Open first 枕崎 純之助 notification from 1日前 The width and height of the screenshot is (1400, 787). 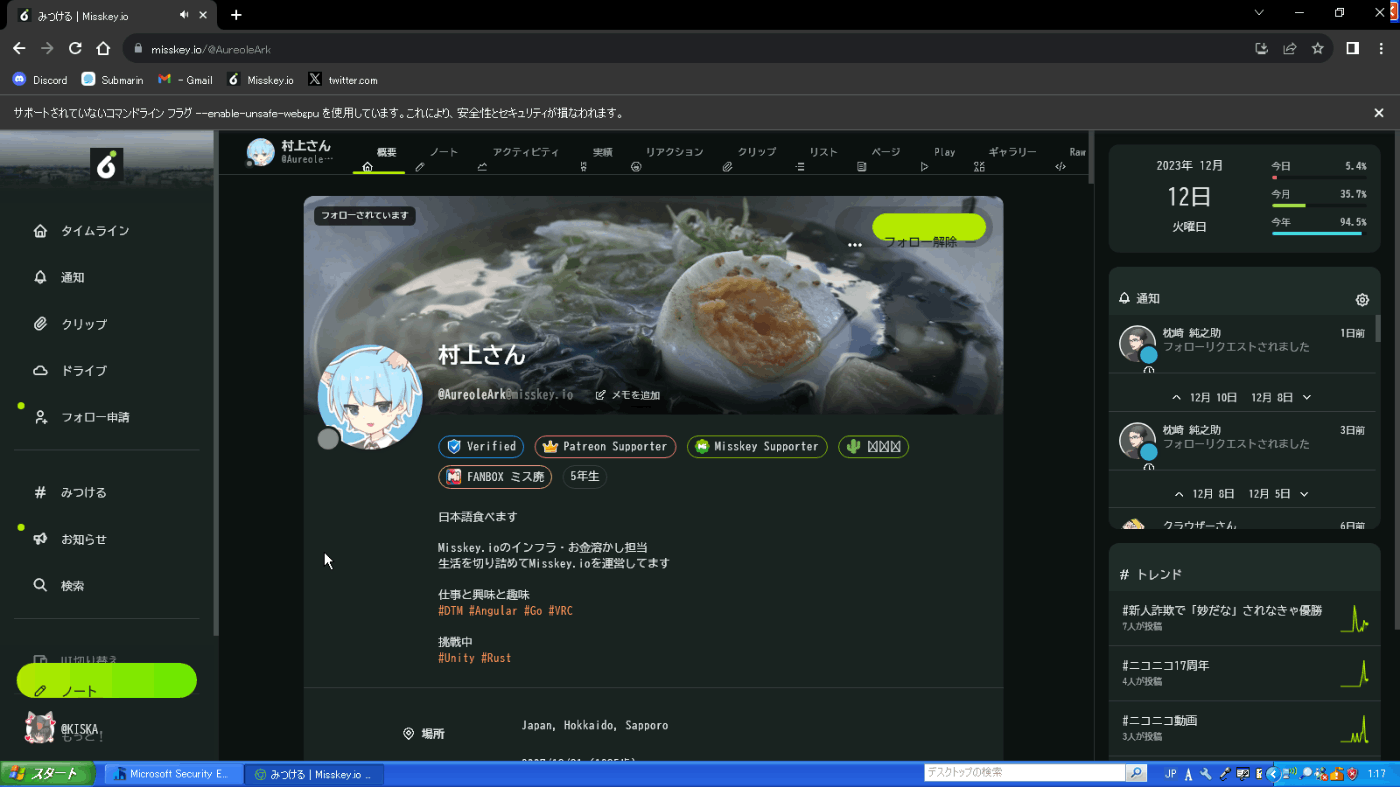1243,344
